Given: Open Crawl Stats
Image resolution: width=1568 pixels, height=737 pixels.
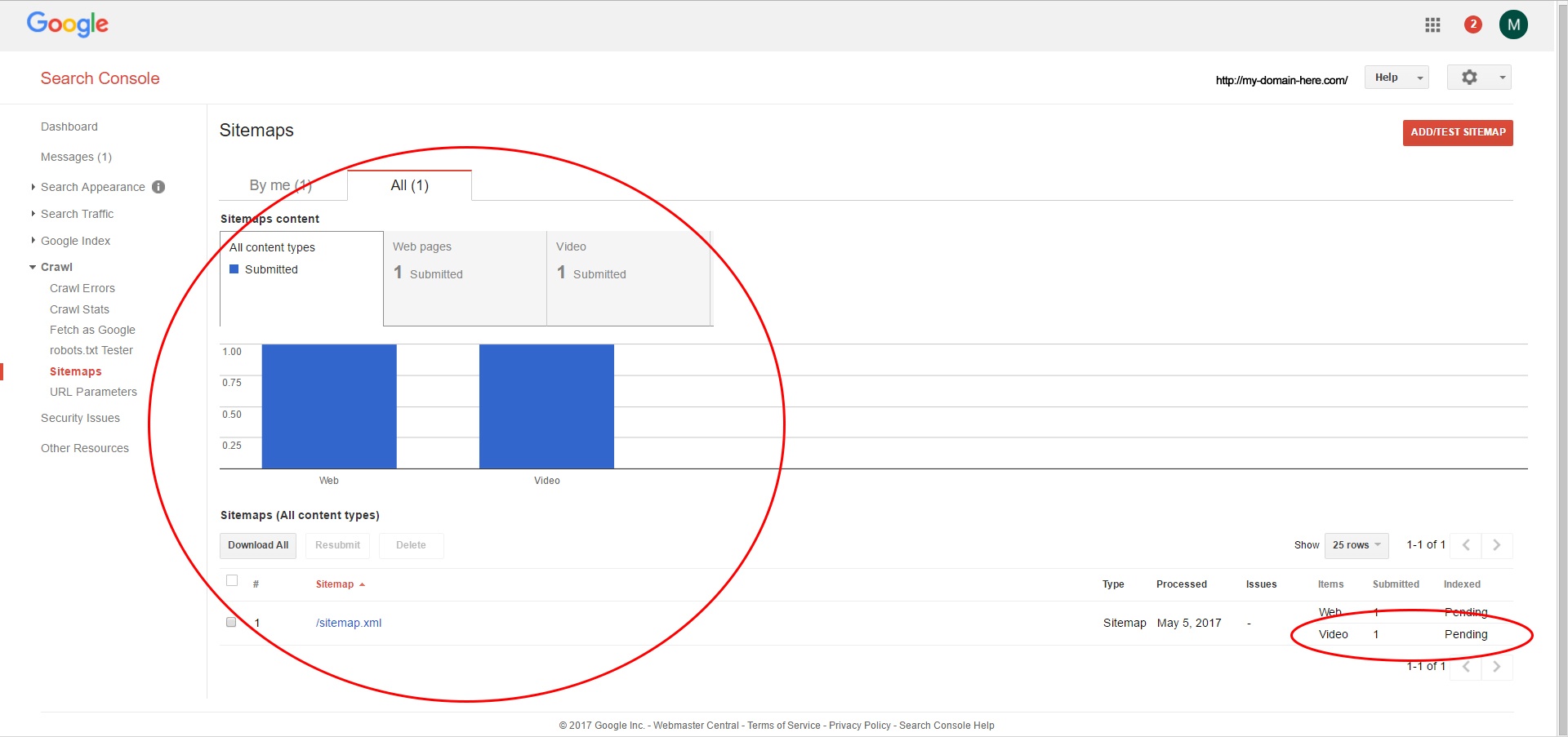Looking at the screenshot, I should click(x=79, y=309).
